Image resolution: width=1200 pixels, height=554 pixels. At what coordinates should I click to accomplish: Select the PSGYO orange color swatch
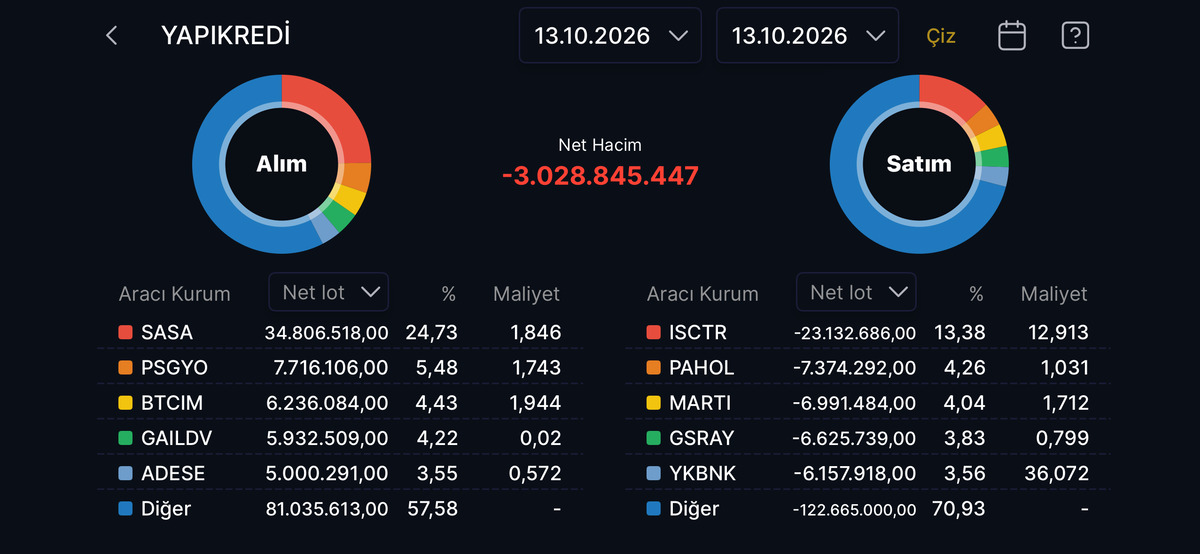click(x=125, y=368)
